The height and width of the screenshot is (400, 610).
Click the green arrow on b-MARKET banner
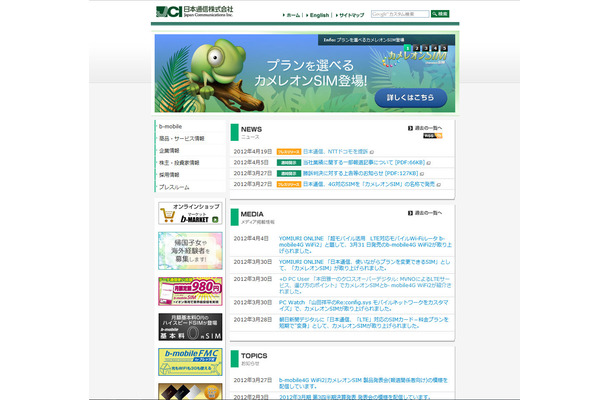pyautogui.click(x=215, y=220)
